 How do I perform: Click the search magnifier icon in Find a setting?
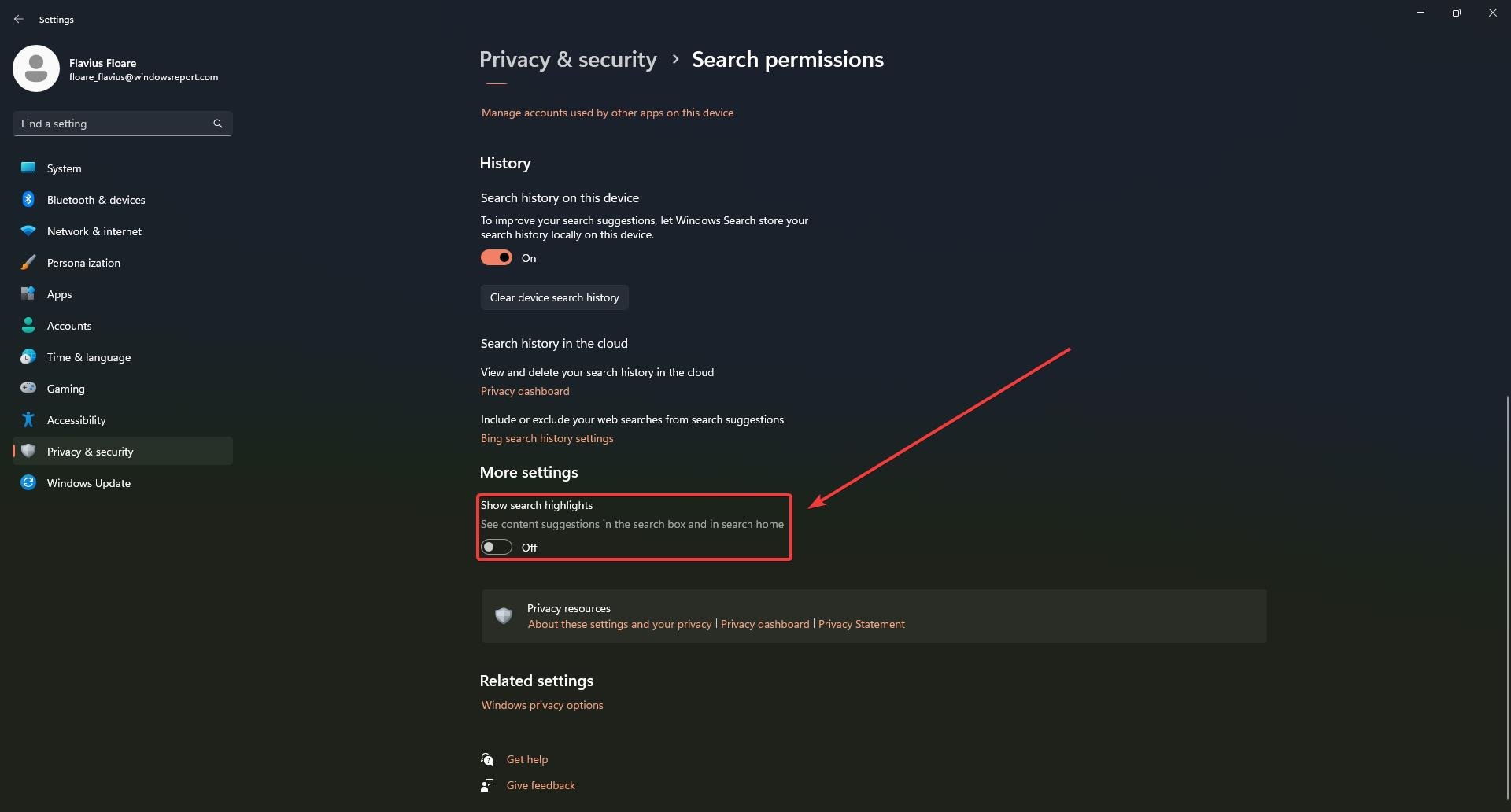tap(218, 124)
